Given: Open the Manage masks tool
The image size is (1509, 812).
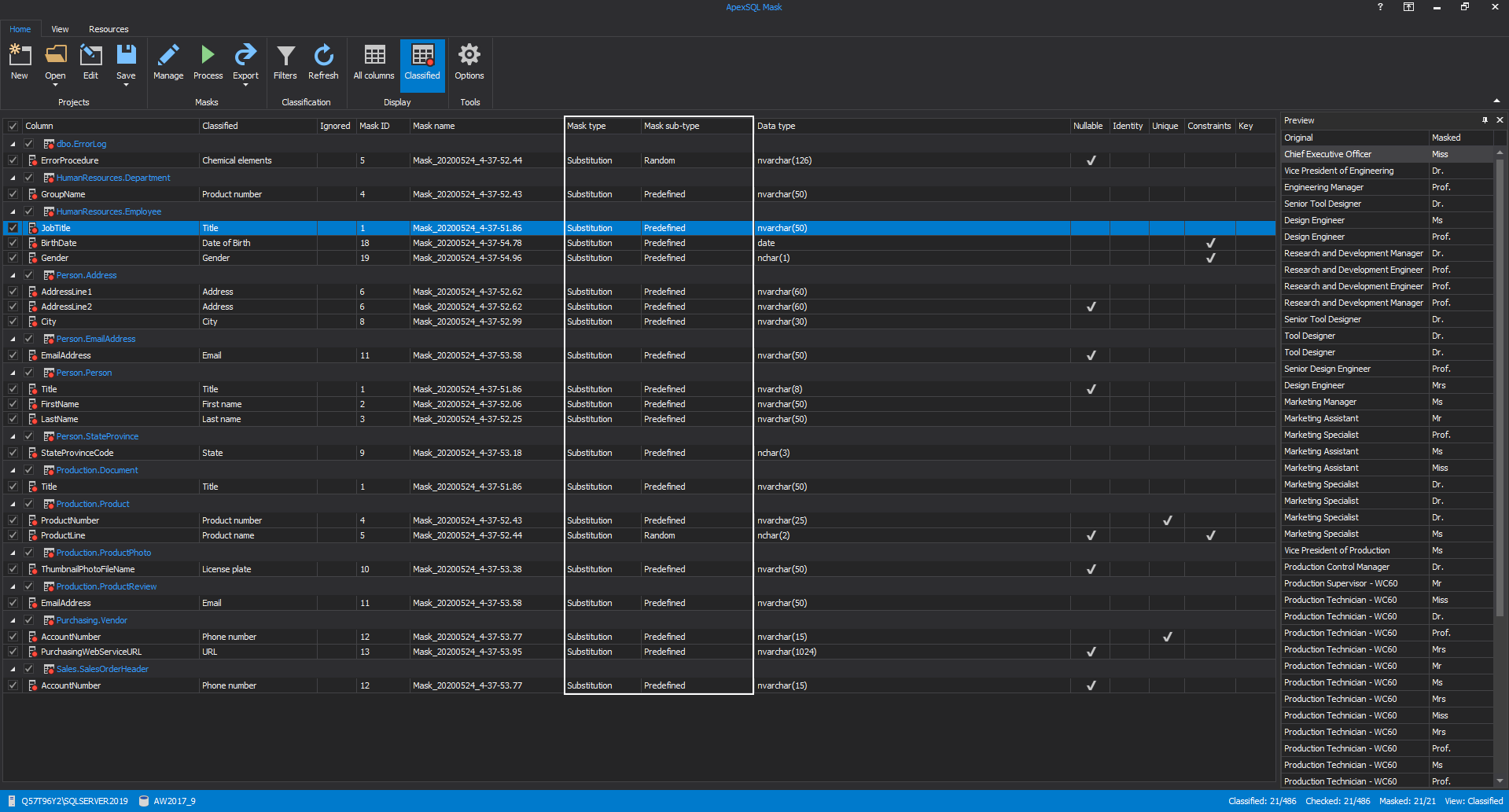Looking at the screenshot, I should pyautogui.click(x=168, y=62).
